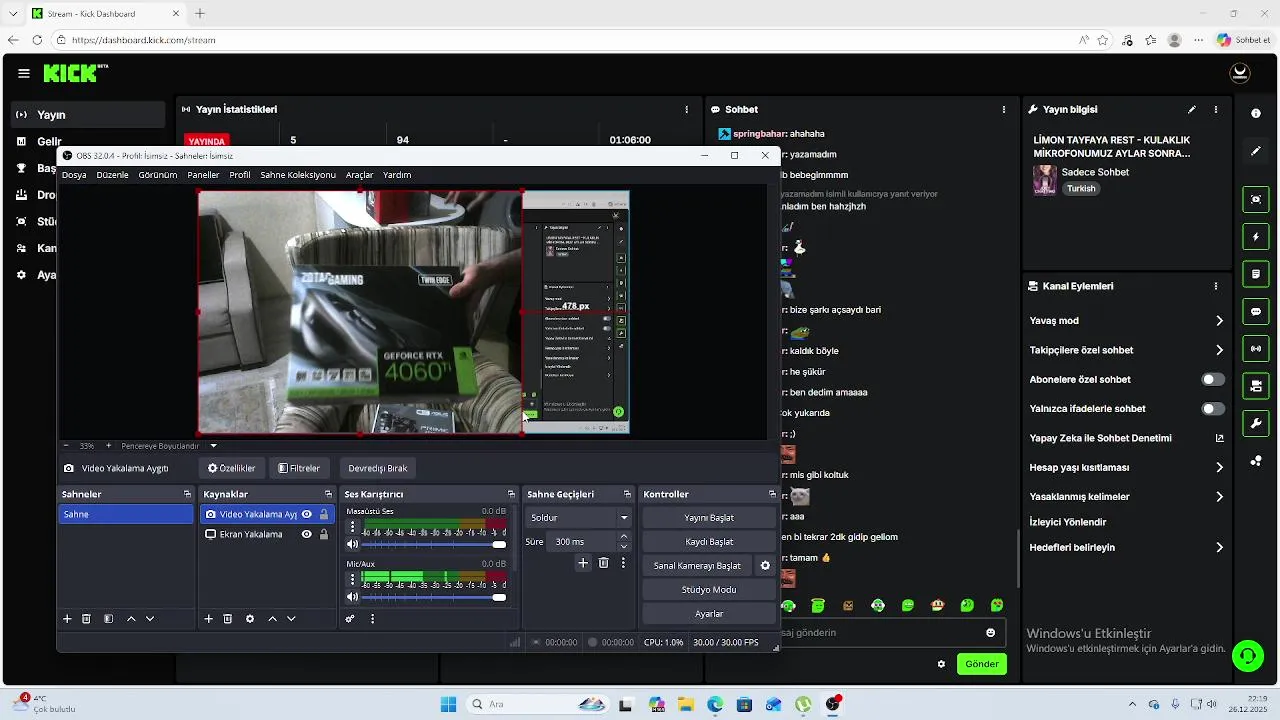The width and height of the screenshot is (1280, 720).
Task: Send chat message with Gönder
Action: tap(982, 664)
